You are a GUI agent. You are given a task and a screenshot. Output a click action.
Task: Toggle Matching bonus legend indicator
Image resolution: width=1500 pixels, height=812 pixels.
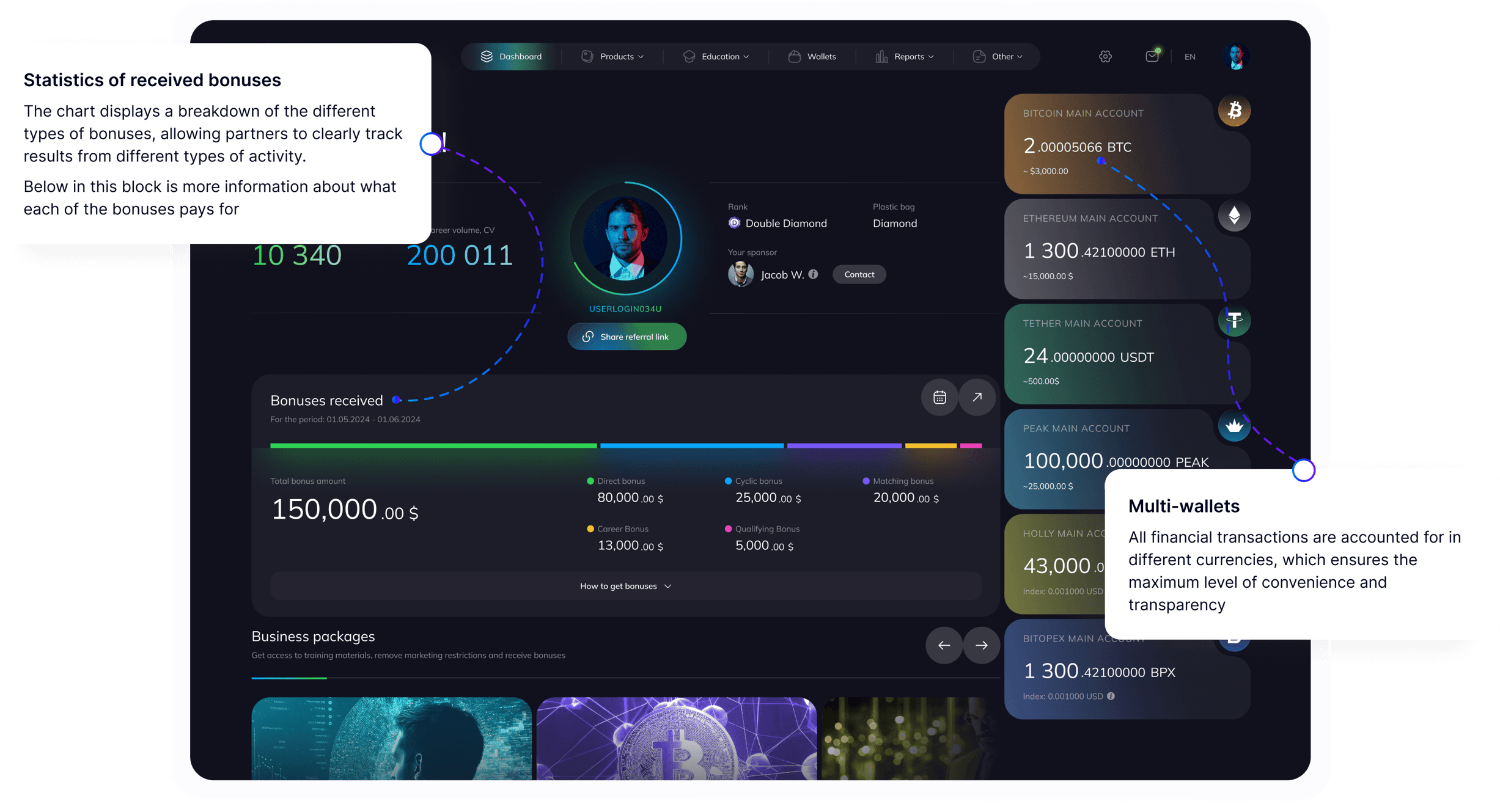866,481
